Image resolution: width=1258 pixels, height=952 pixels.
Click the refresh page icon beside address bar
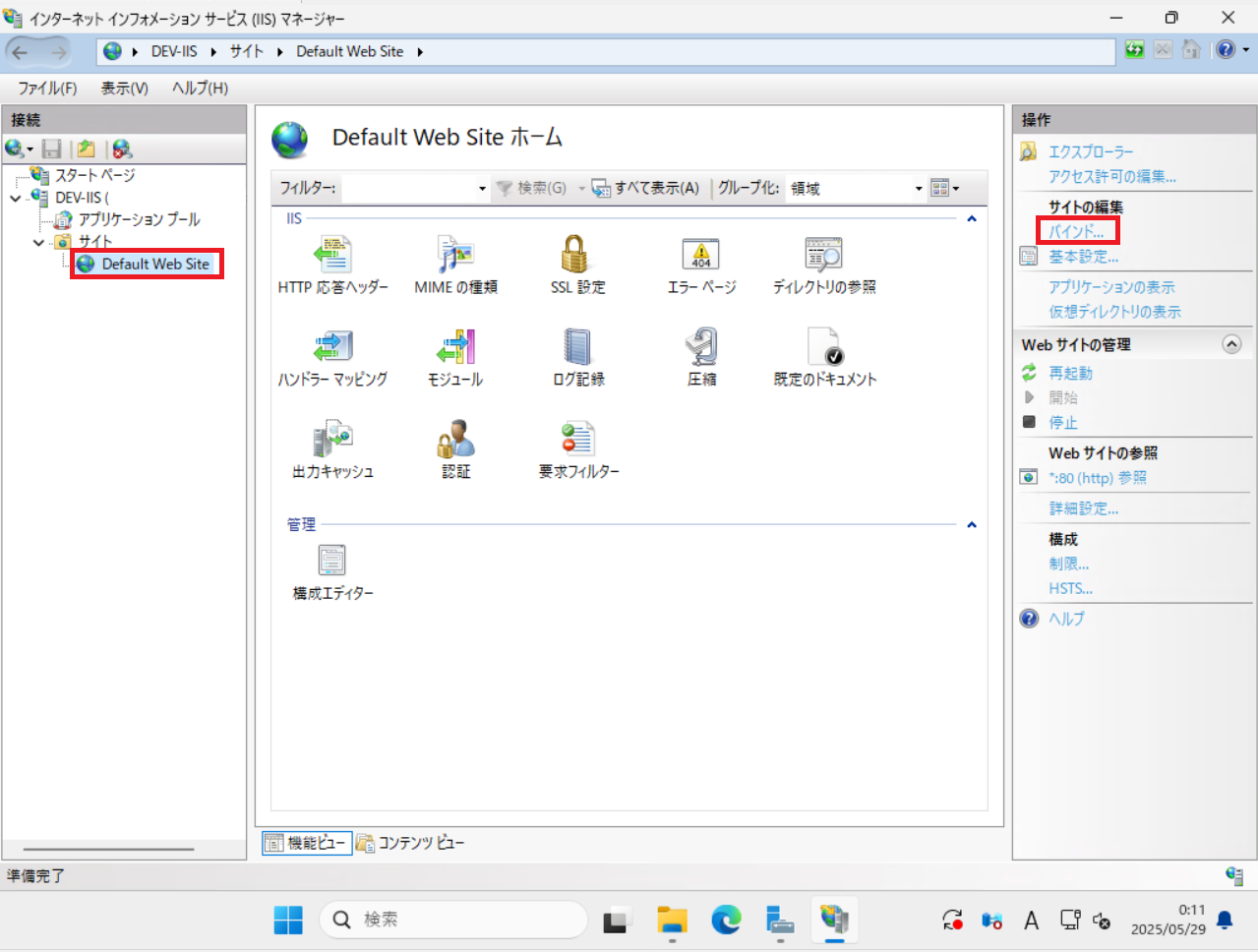tap(1134, 50)
